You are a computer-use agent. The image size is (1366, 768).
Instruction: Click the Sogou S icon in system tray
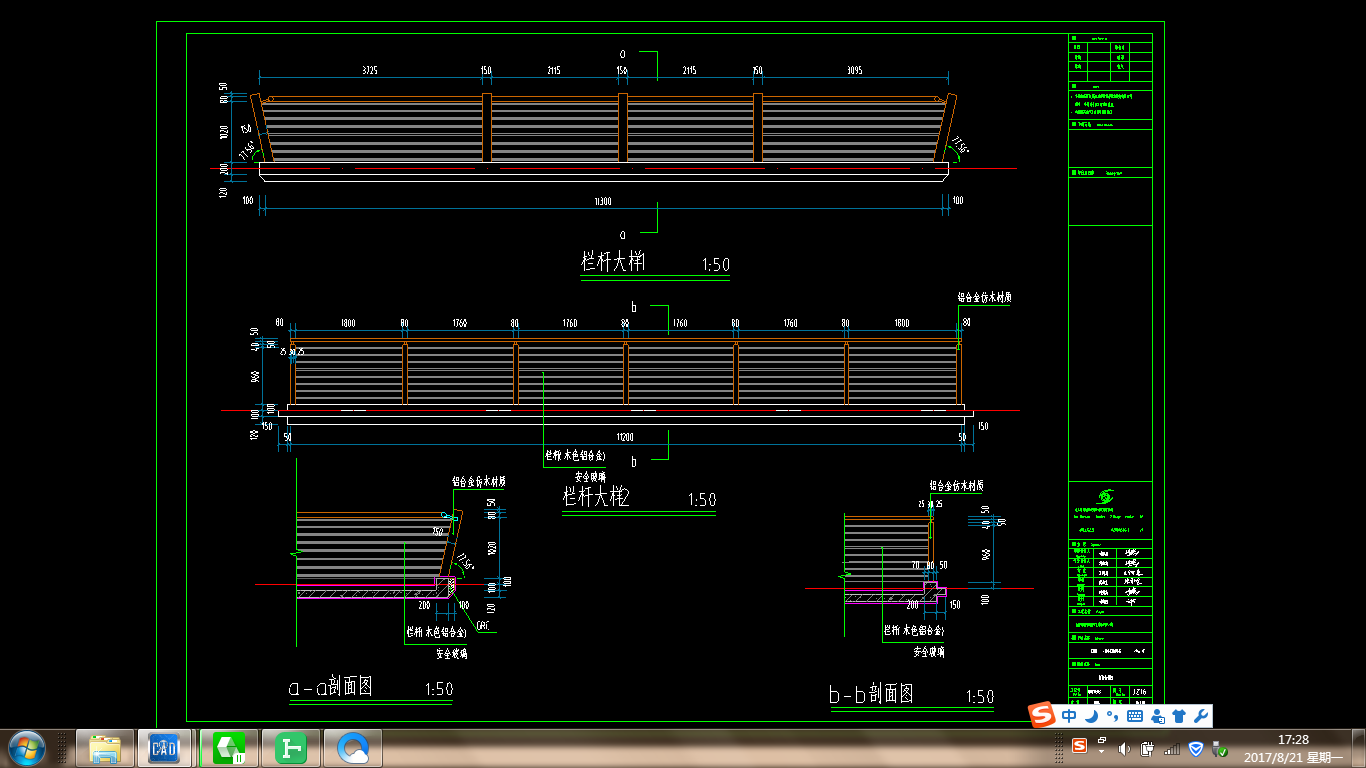tap(1080, 746)
